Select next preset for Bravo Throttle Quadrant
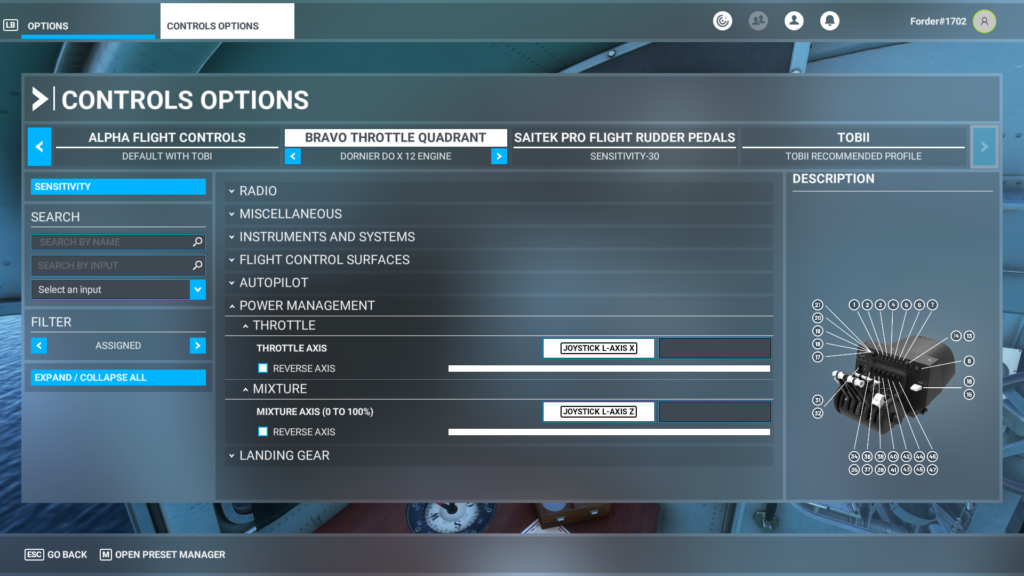This screenshot has width=1024, height=576. 499,156
